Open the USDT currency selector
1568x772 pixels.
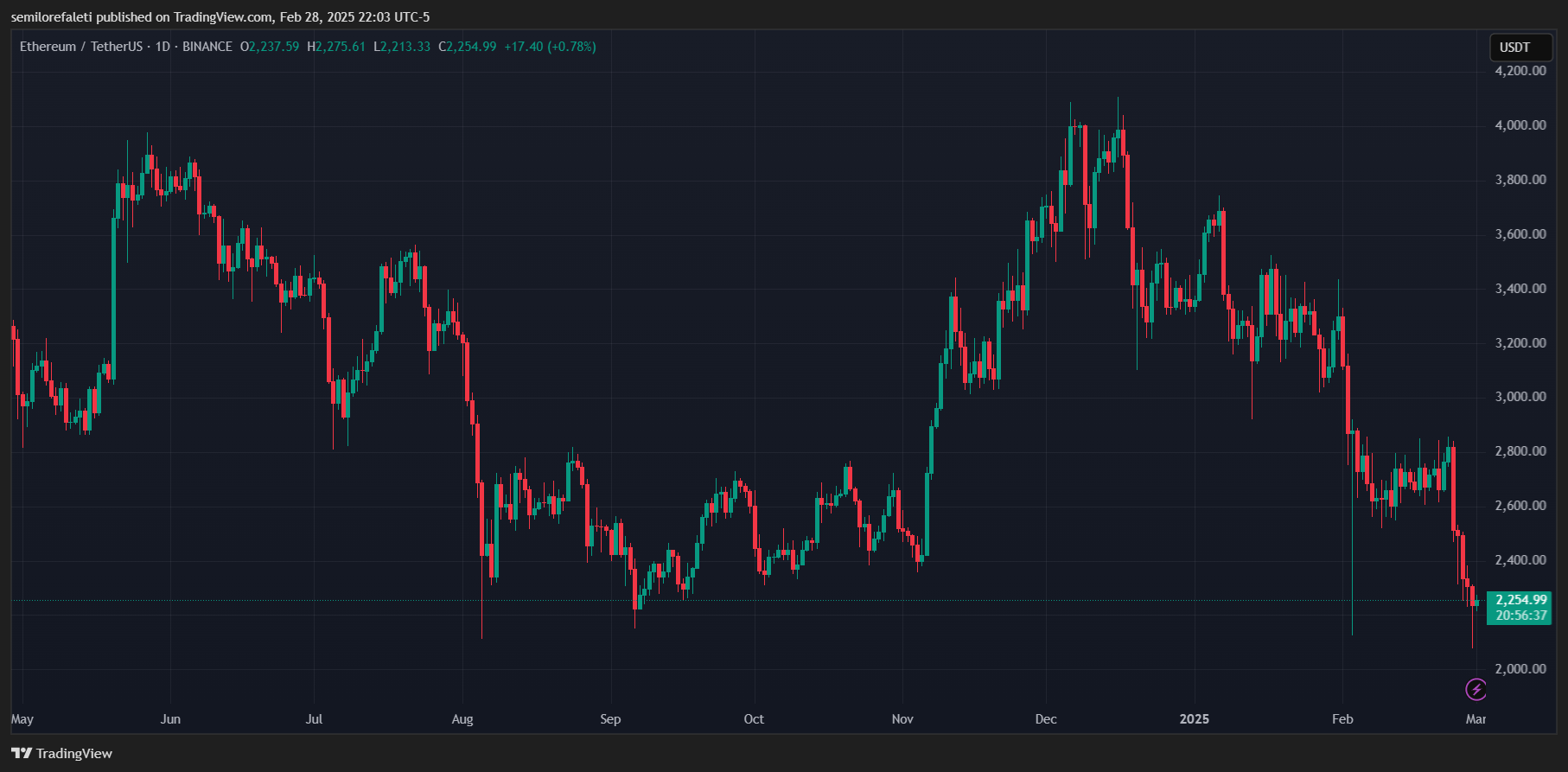point(1521,48)
